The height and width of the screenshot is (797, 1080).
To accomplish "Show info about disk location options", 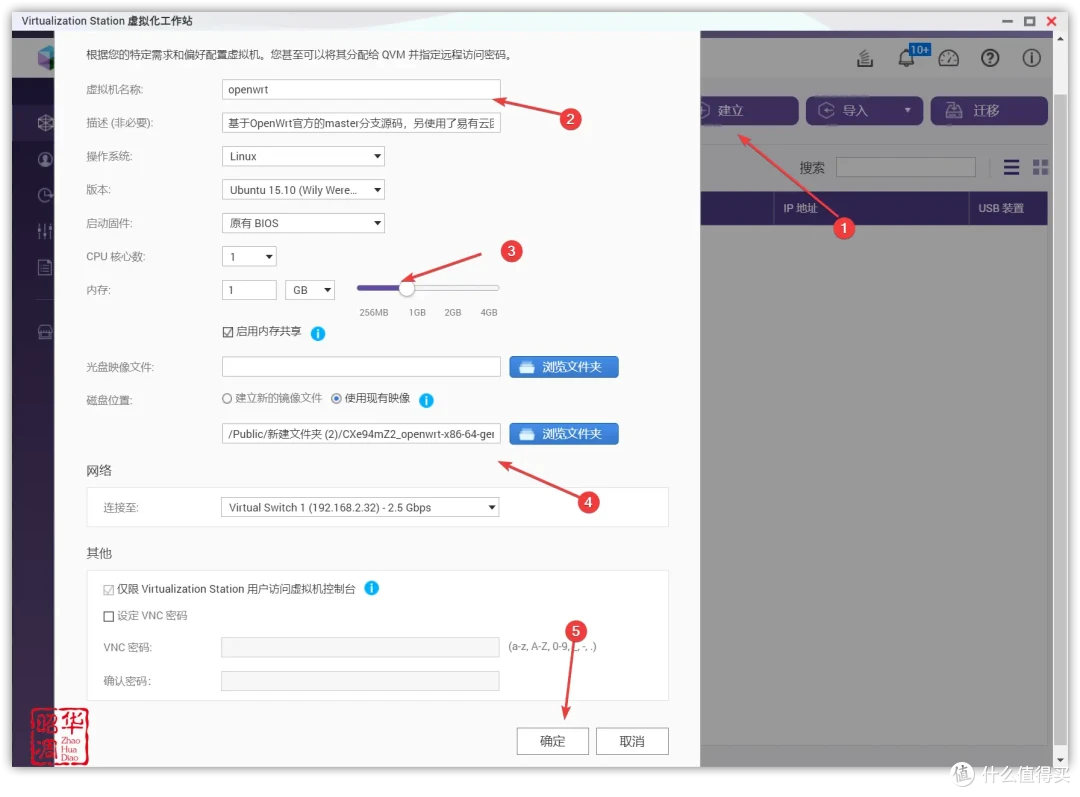I will click(426, 400).
